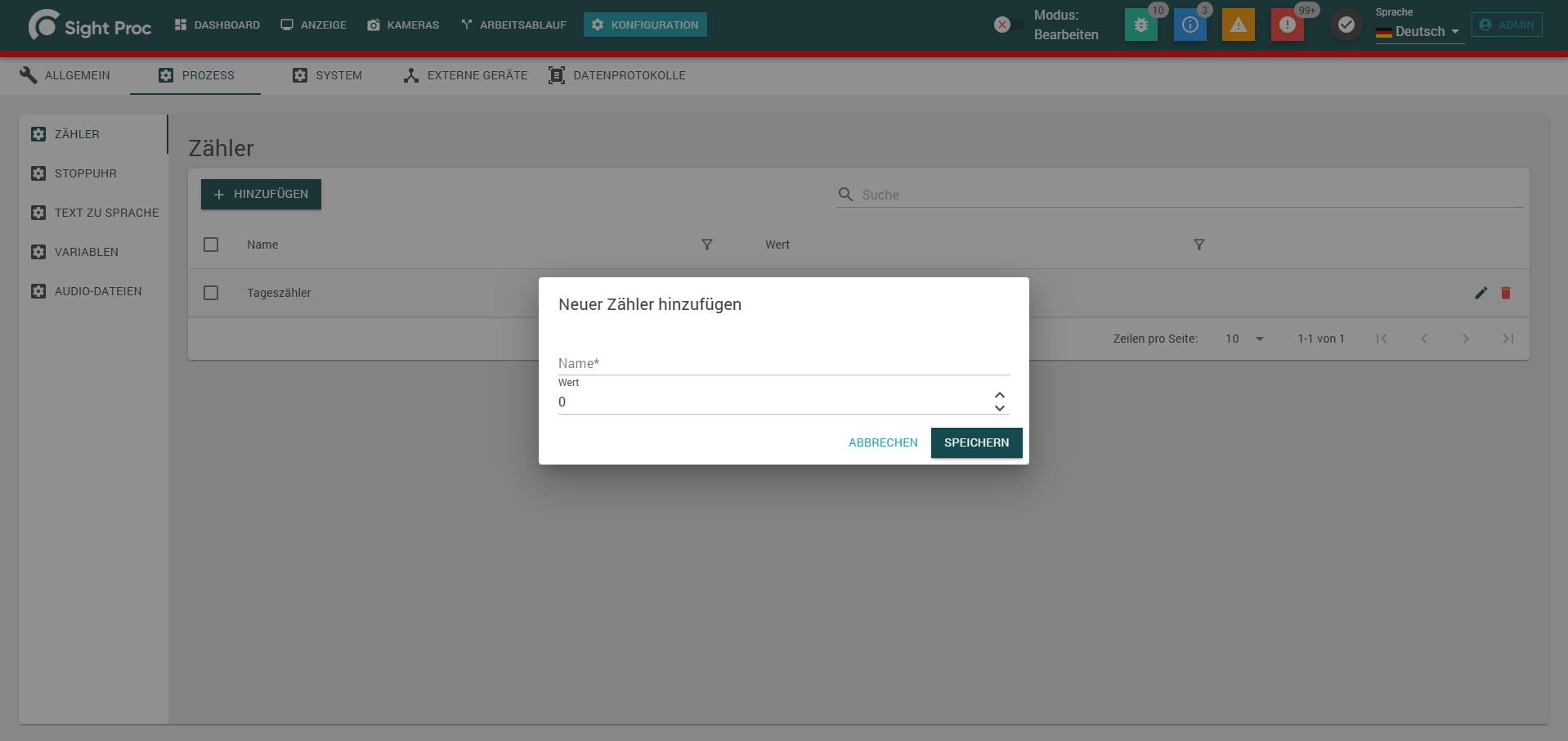Open the Kameras menu
The image size is (1568, 741).
point(404,25)
